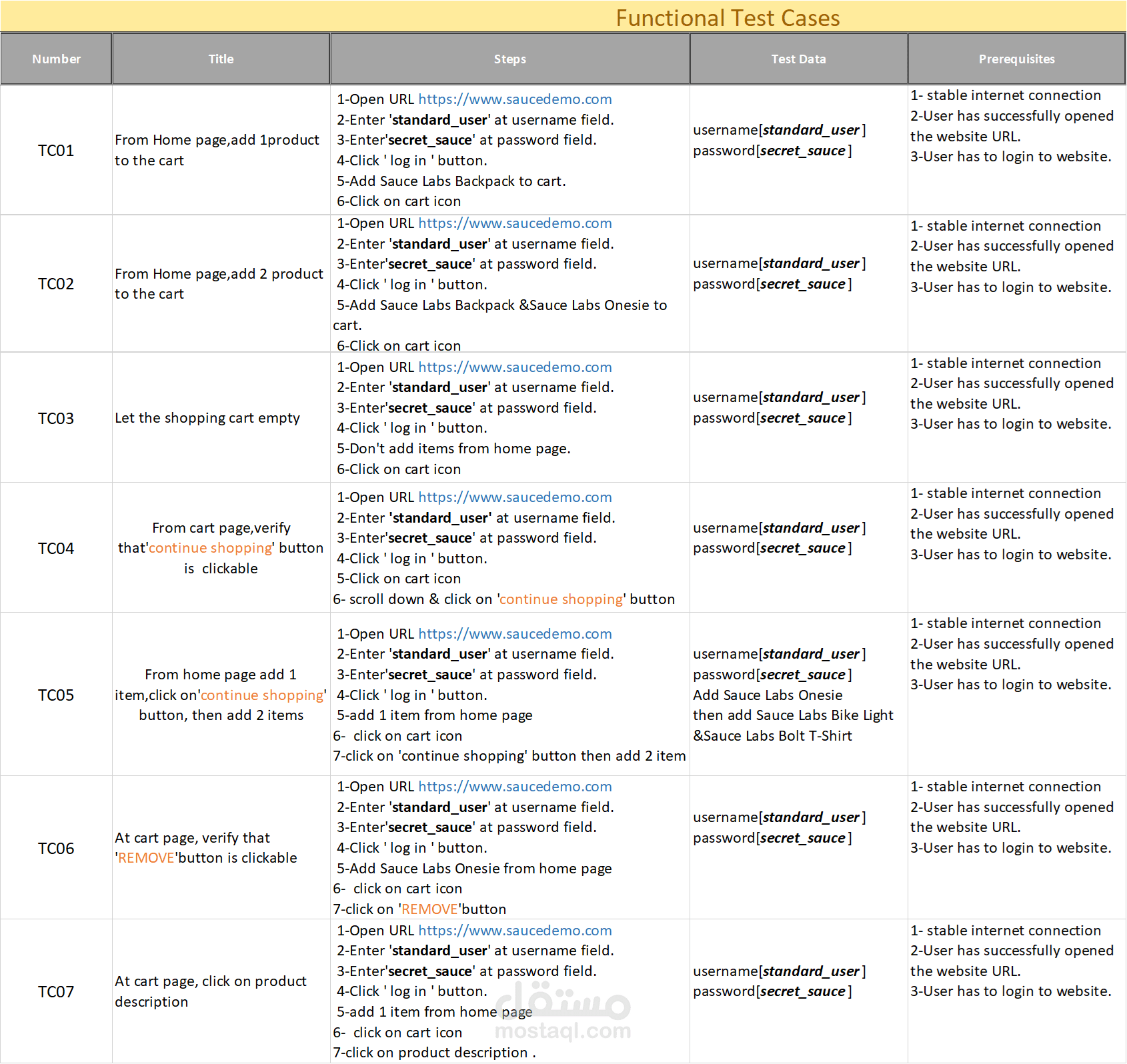
Task: Select title 'REMOVE button is clickable'
Action: pos(206,848)
